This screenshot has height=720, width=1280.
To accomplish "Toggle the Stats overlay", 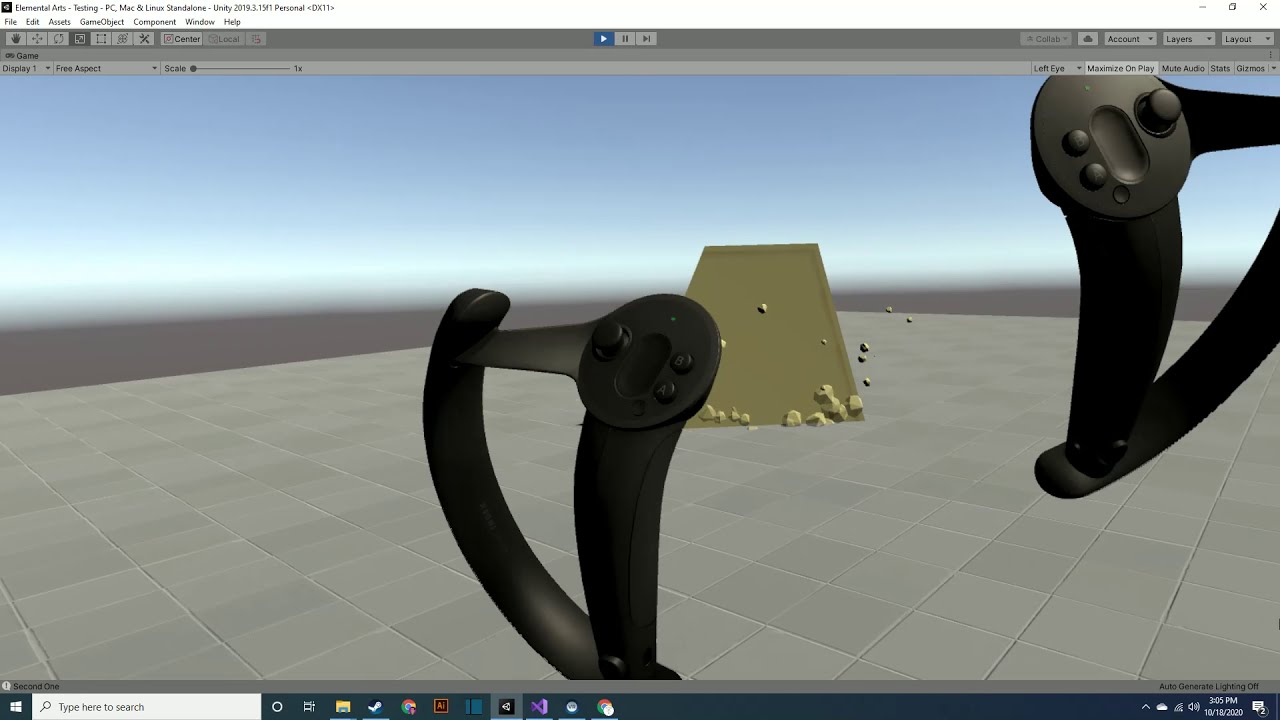I will [1220, 68].
